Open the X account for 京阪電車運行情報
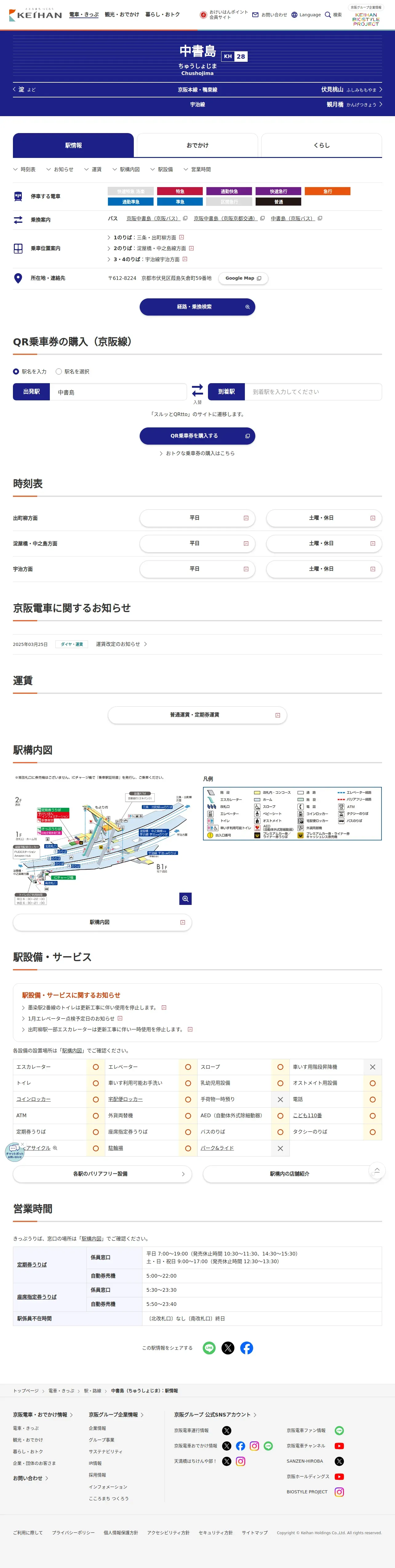395x1568 pixels. (x=227, y=1430)
